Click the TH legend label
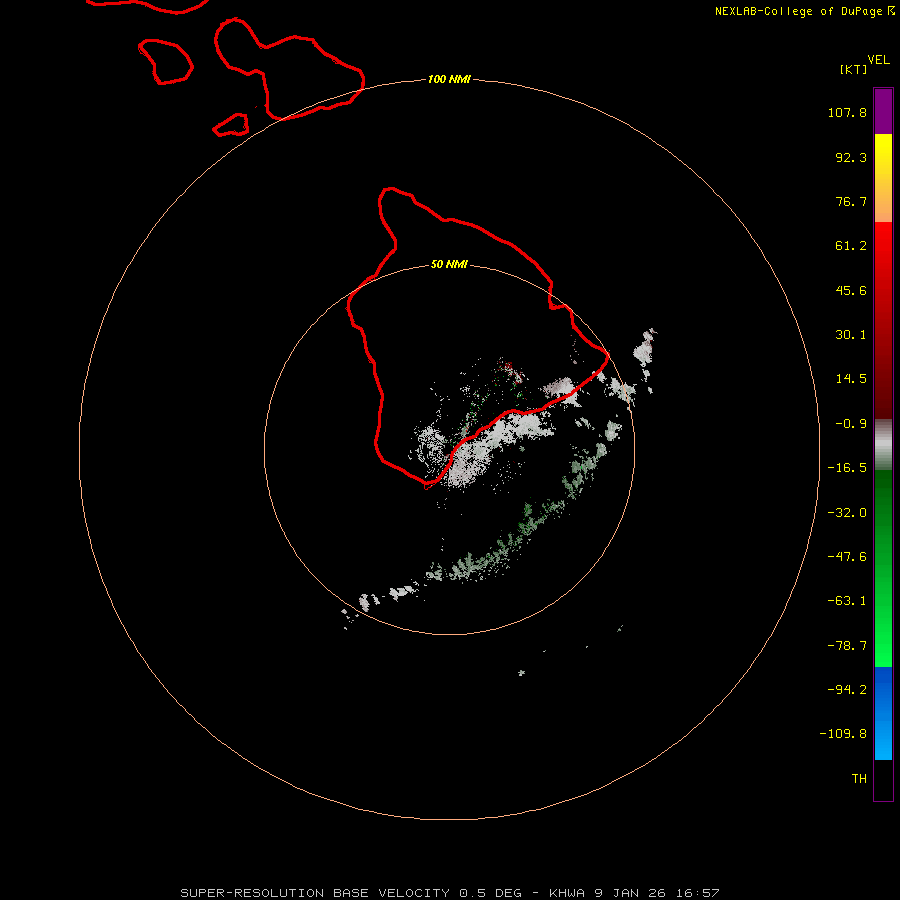This screenshot has height=900, width=900. click(x=859, y=778)
